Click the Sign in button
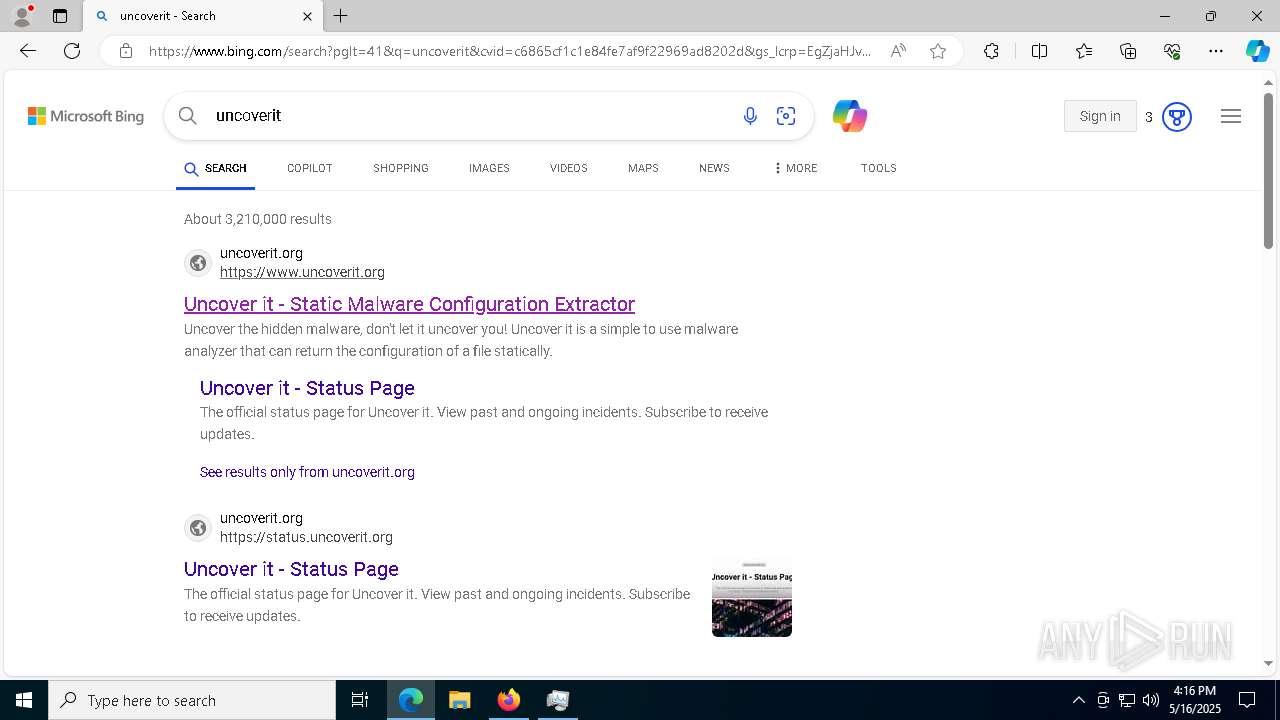 pyautogui.click(x=1100, y=116)
